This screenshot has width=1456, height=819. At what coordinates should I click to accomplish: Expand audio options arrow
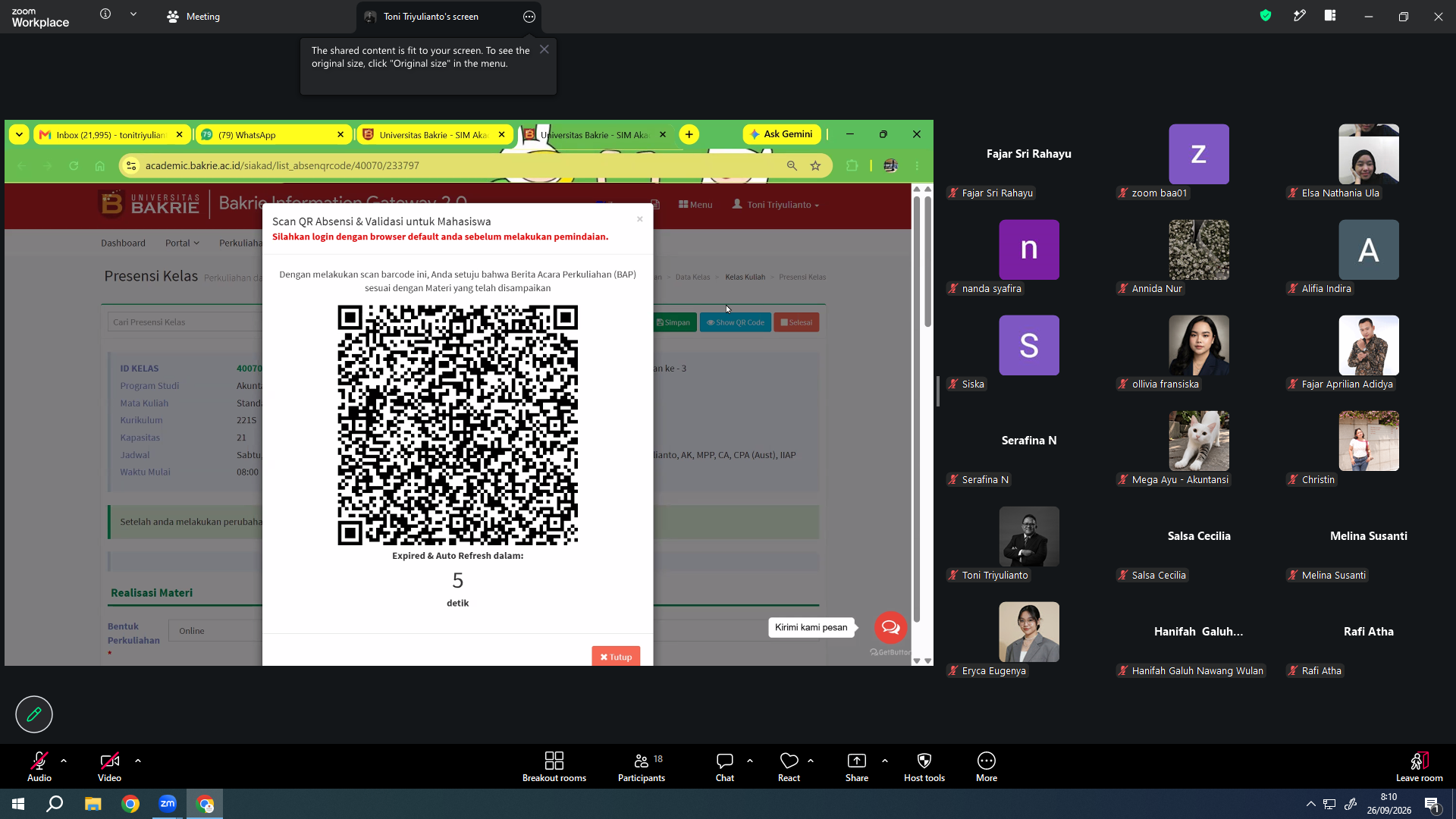64,761
